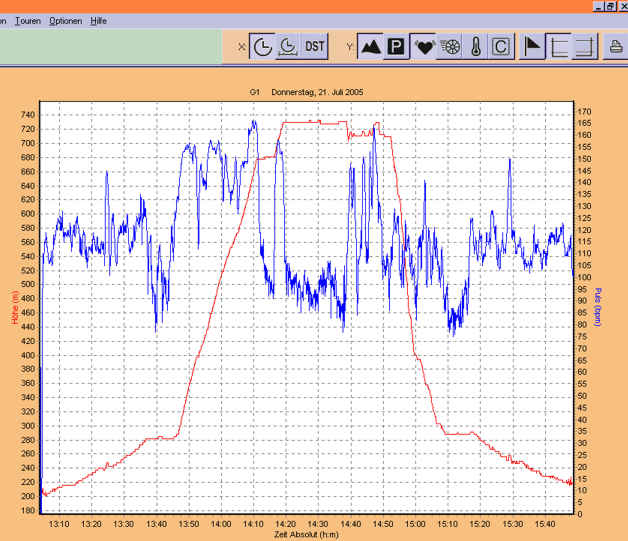
Task: Show the temperature thermometer curve
Action: pyautogui.click(x=476, y=46)
